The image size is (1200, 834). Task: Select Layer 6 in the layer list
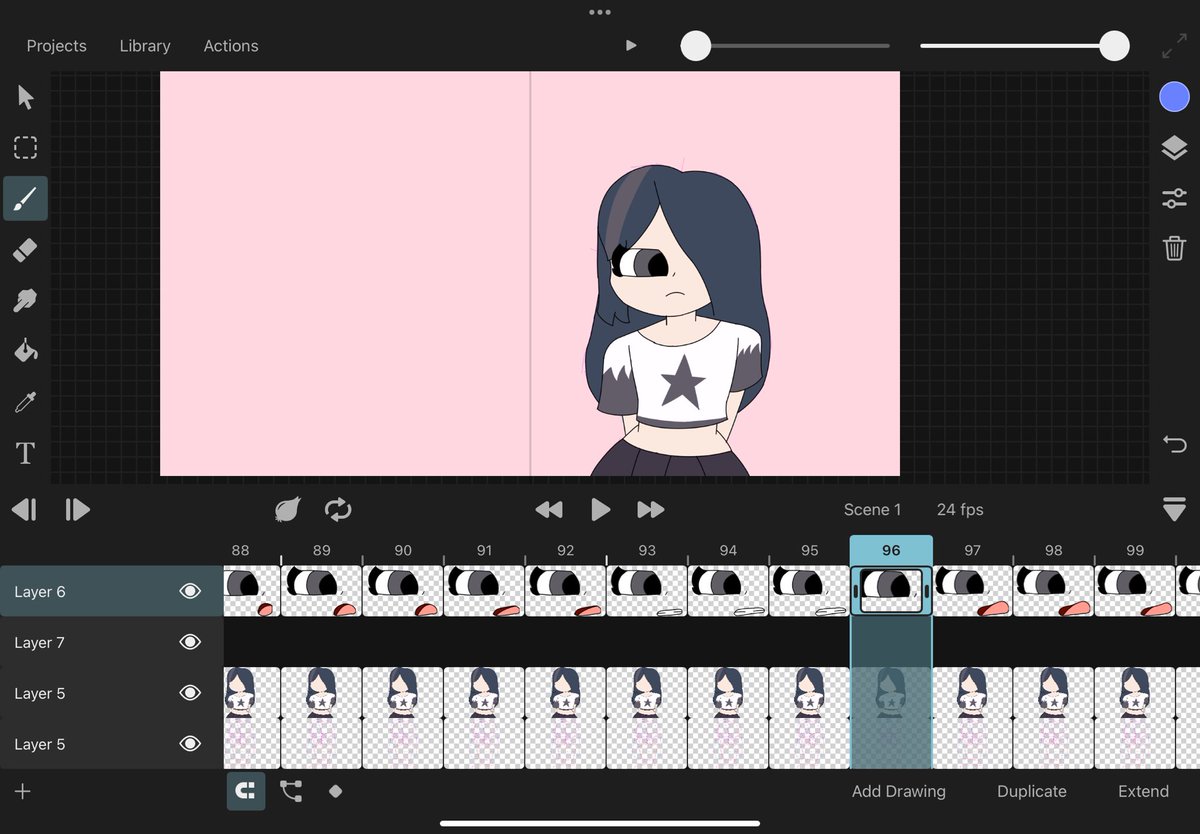click(111, 591)
